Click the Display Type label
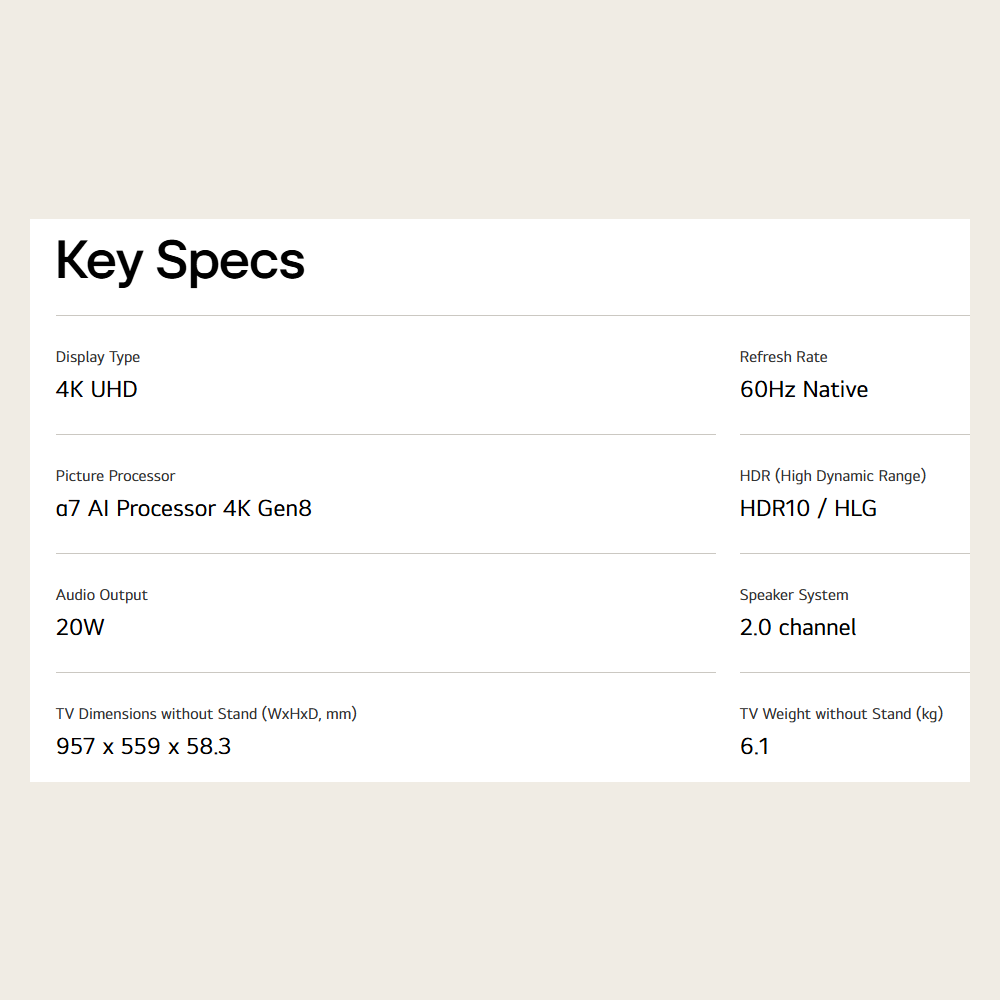Image resolution: width=1000 pixels, height=1000 pixels. [x=98, y=357]
